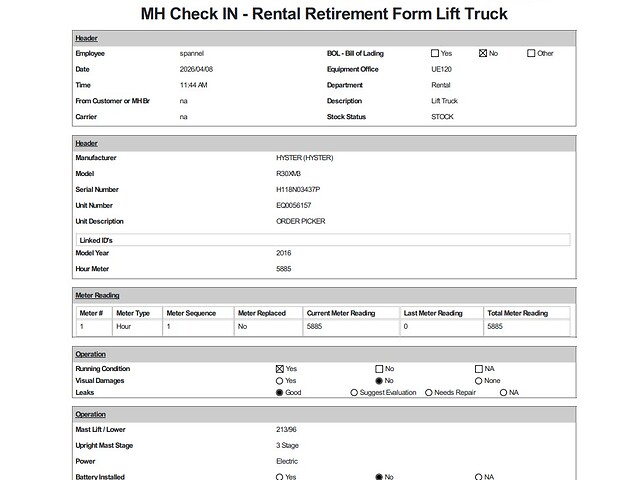Choose 'None' for Visual Damages
This screenshot has width=640, height=480.
[479, 381]
